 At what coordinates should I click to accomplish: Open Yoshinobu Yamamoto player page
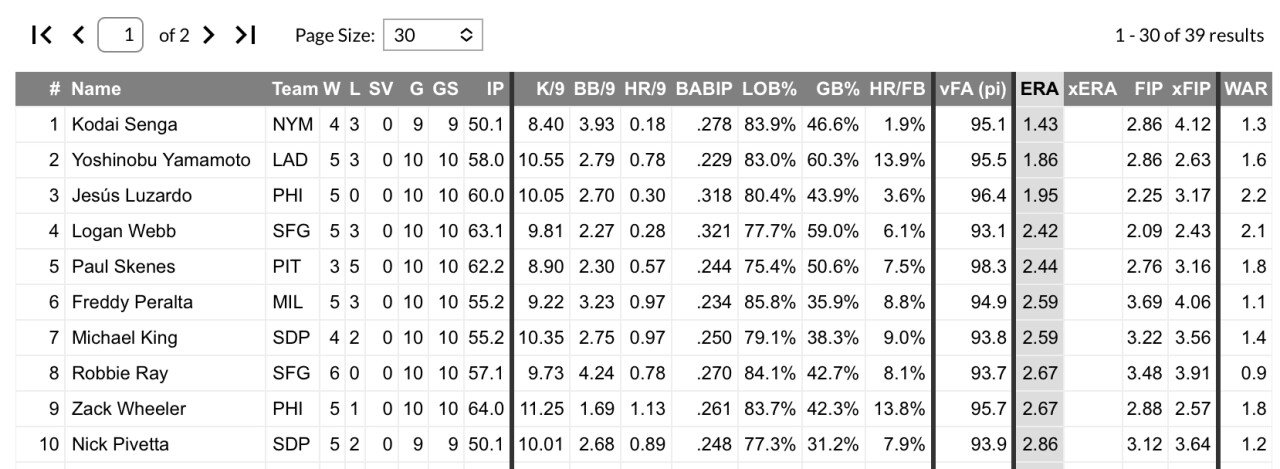point(161,160)
